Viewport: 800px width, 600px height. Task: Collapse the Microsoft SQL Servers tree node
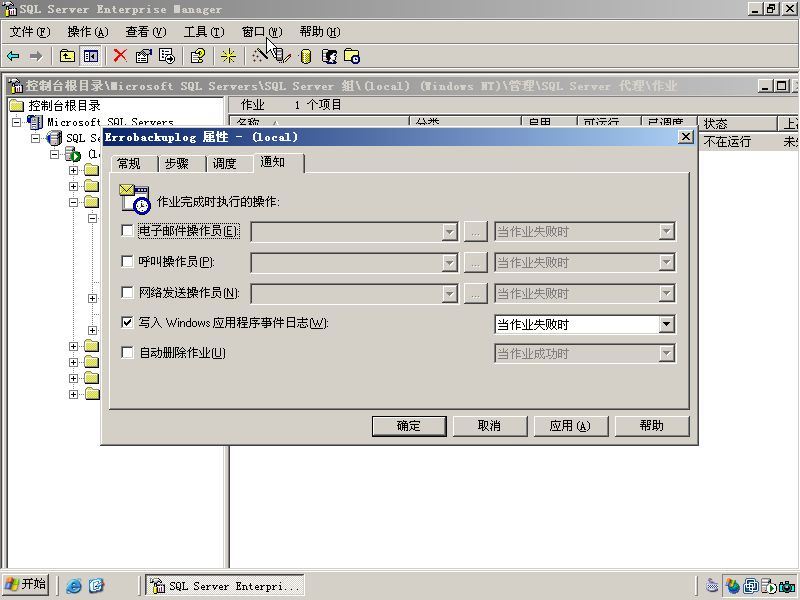pyautogui.click(x=17, y=122)
